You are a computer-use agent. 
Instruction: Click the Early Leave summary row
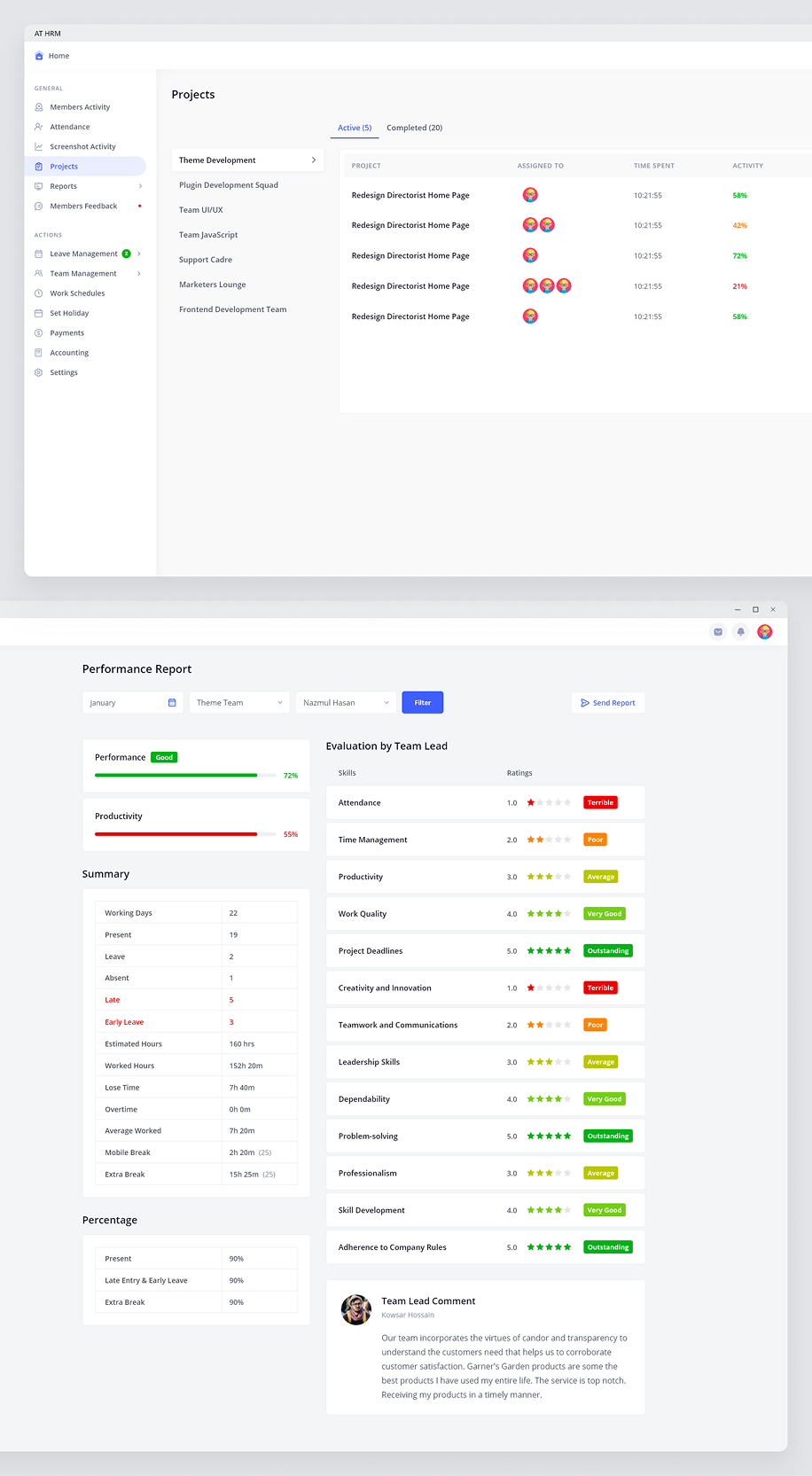click(x=196, y=1022)
